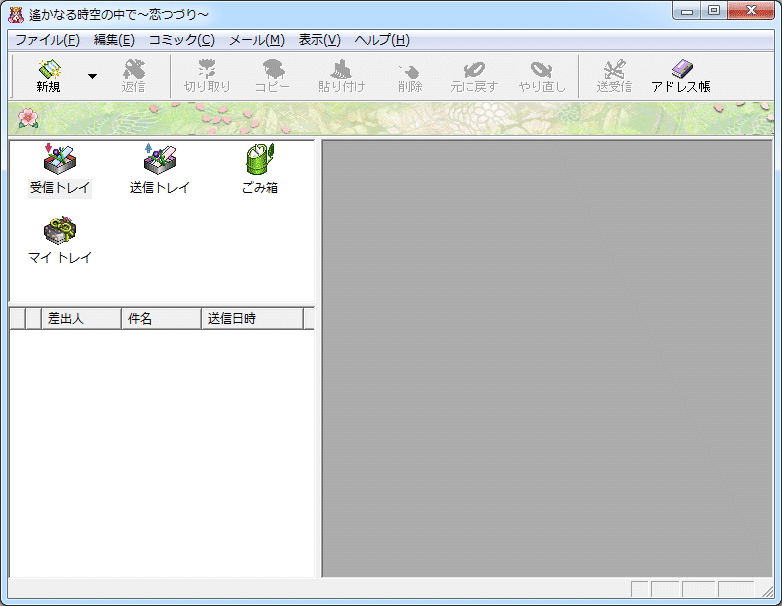The image size is (782, 606).
Task: Open the ごみ箱 trash bin
Action: [260, 170]
